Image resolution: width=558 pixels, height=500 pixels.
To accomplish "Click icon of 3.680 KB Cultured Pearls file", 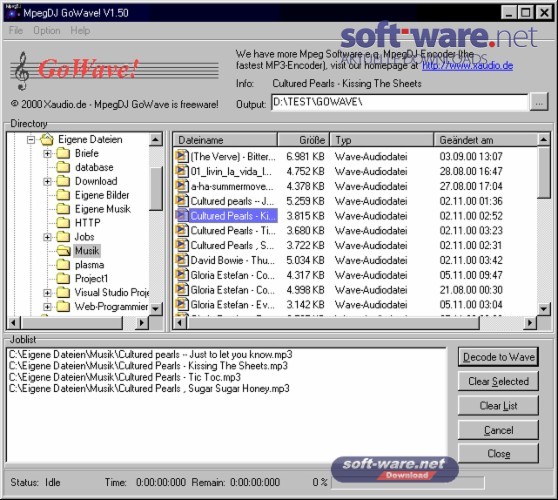I will click(181, 230).
